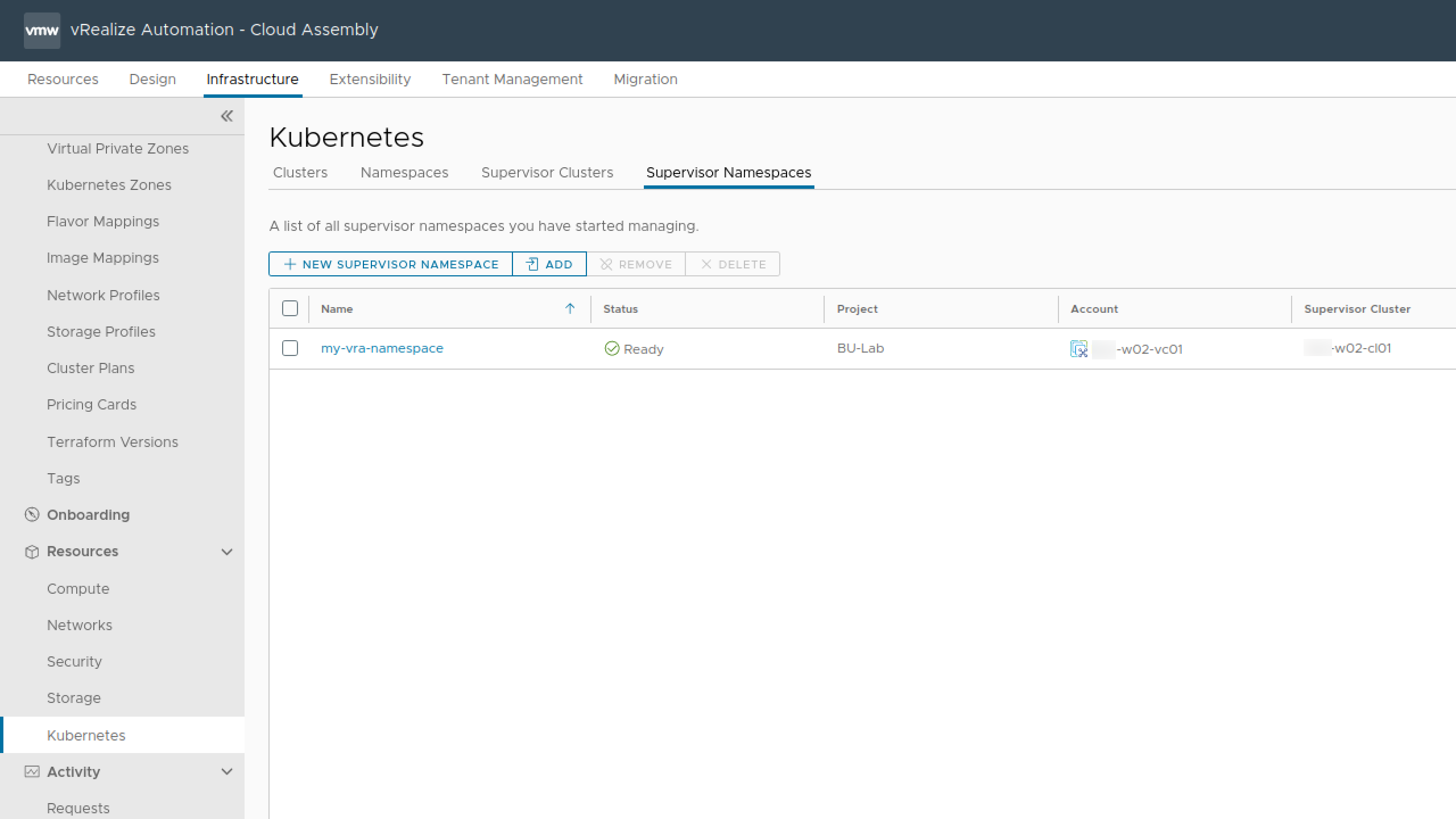
Task: Open Cluster Plans in sidebar
Action: click(x=91, y=368)
